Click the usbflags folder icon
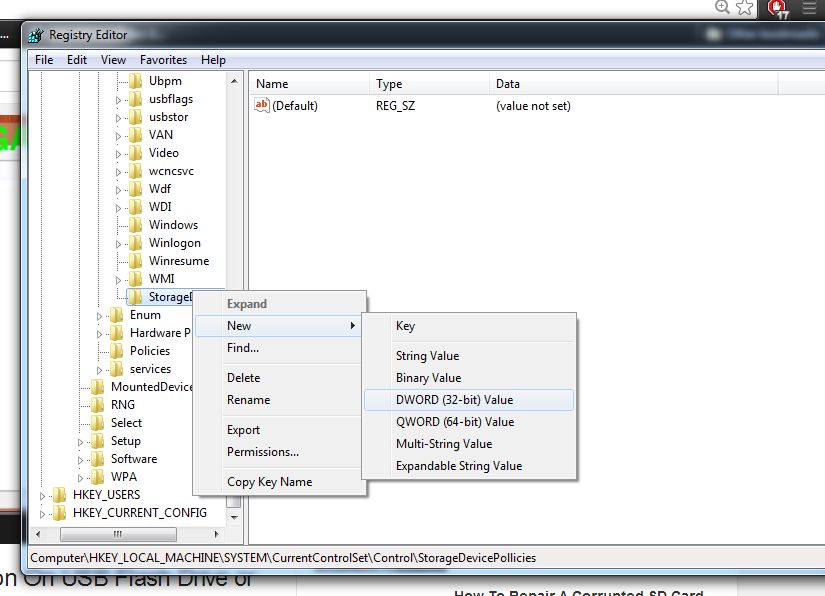825x596 pixels. pyautogui.click(x=136, y=99)
